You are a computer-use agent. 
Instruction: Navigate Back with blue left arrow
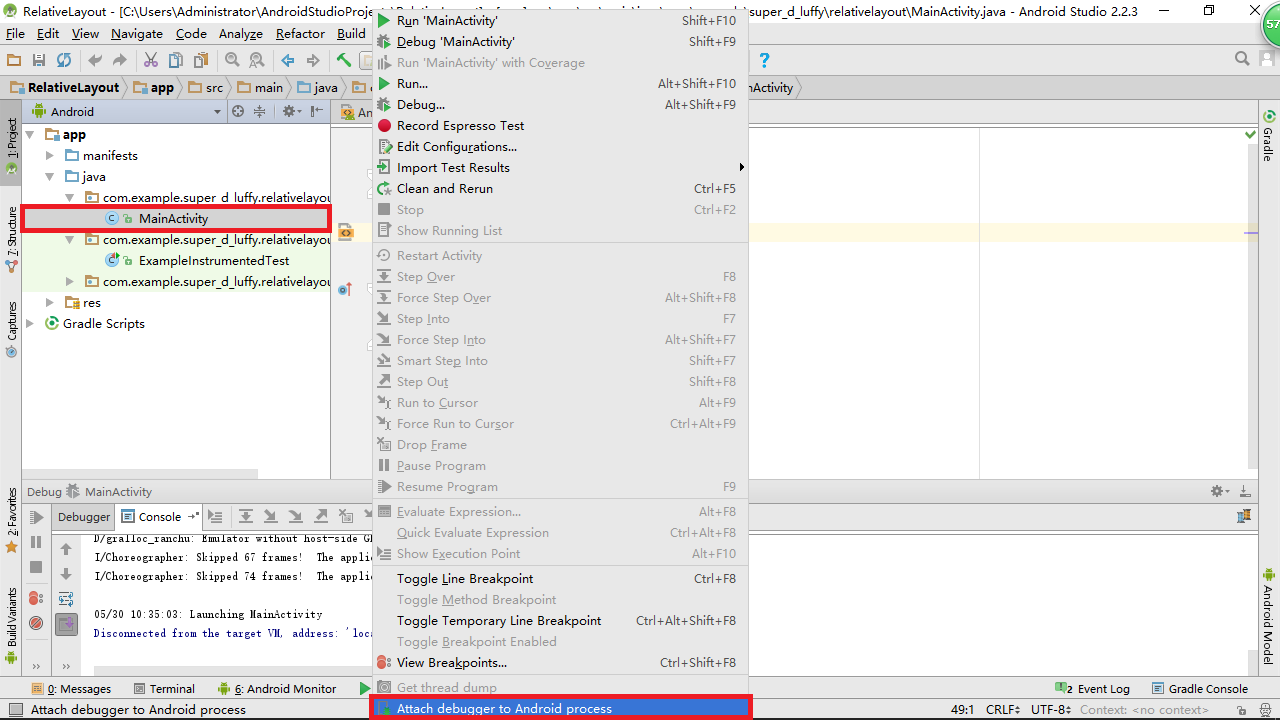288,60
